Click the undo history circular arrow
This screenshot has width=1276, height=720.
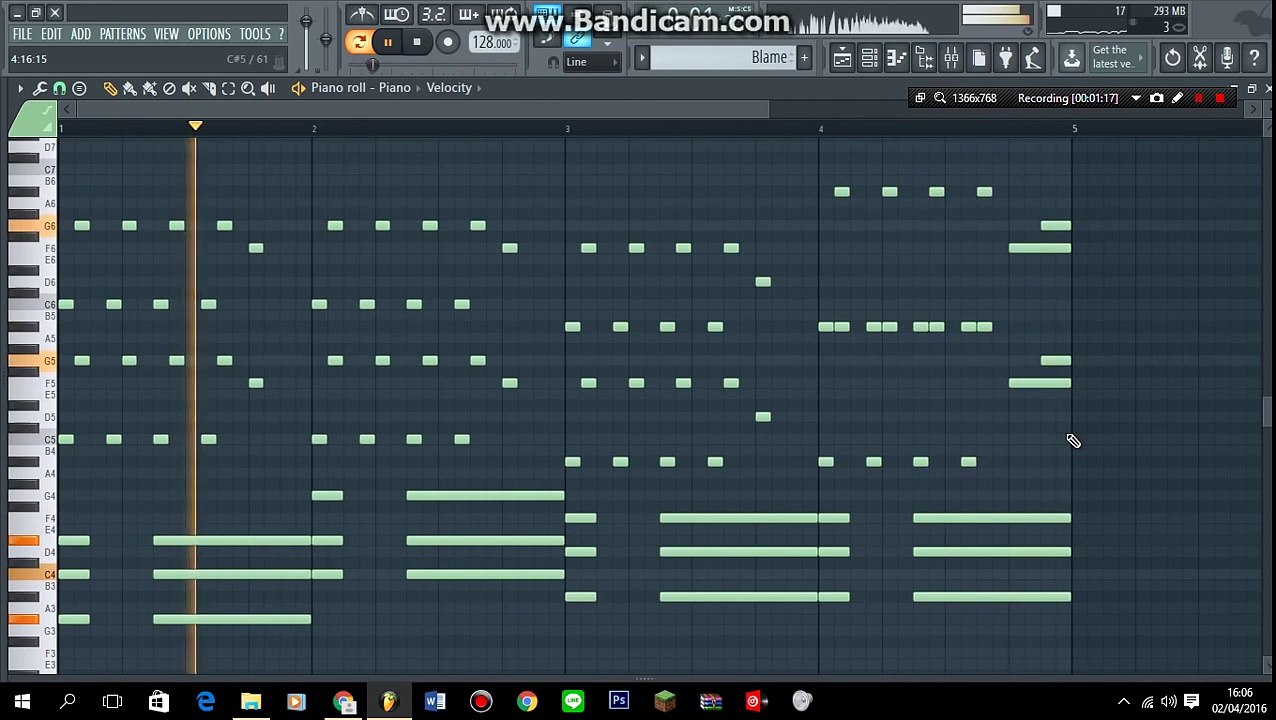pyautogui.click(x=1172, y=59)
